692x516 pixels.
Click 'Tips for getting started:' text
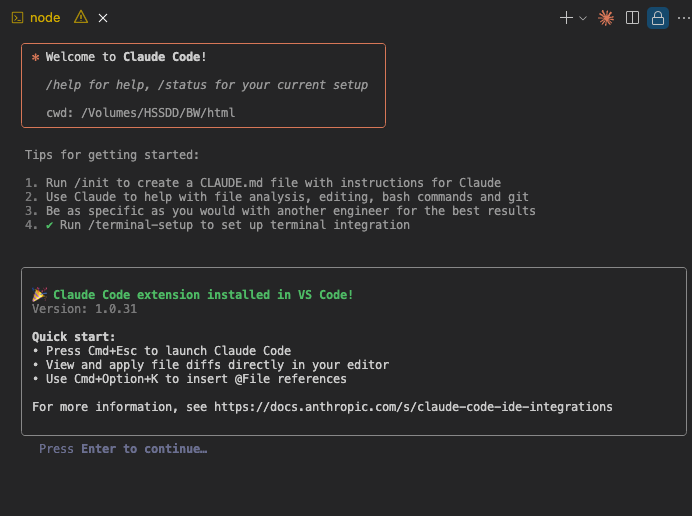(112, 155)
